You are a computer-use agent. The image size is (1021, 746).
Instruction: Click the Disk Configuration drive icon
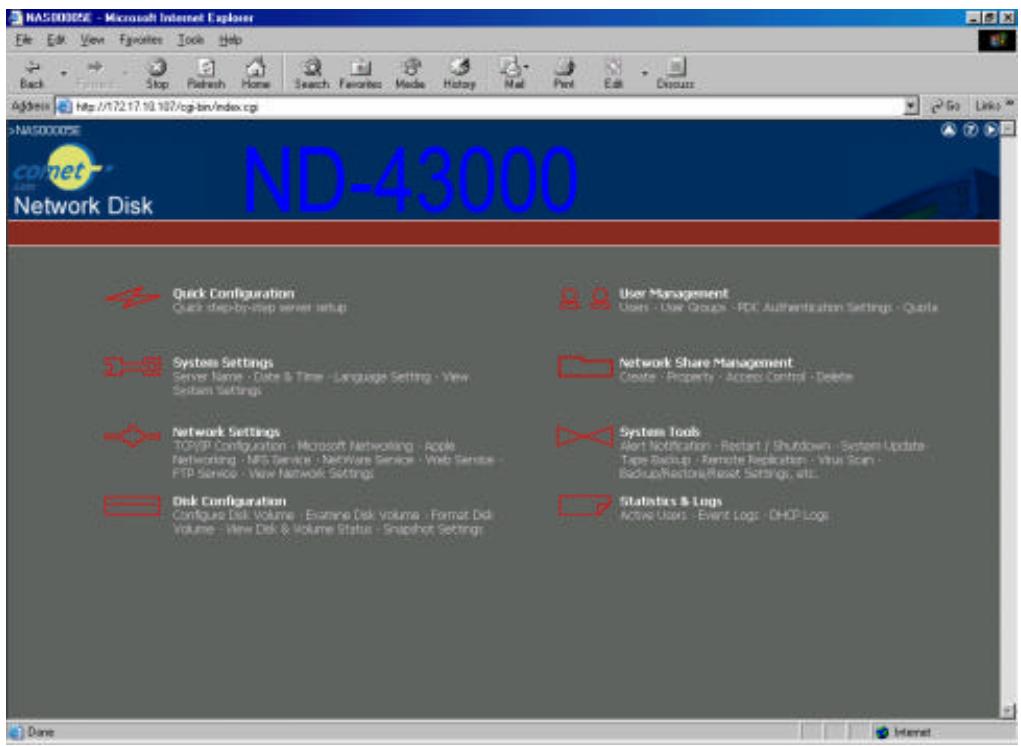tap(132, 506)
